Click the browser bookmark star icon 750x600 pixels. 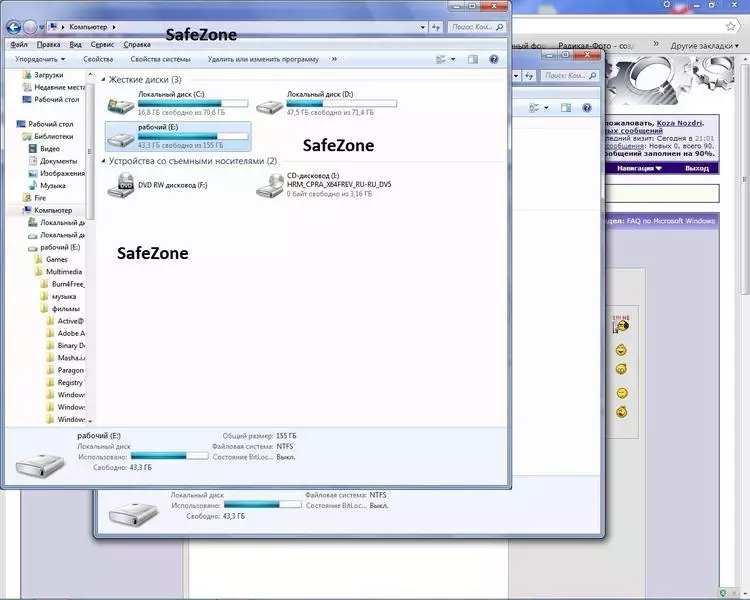point(730,26)
